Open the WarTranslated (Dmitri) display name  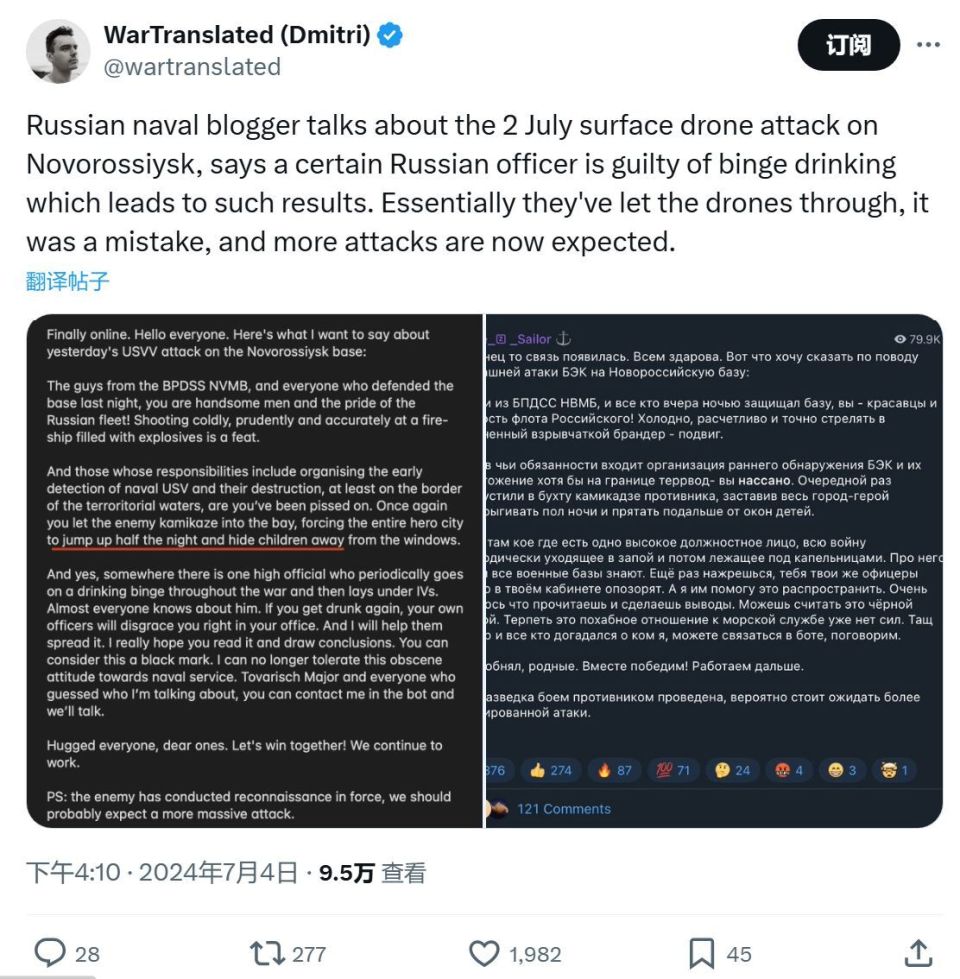(x=237, y=35)
